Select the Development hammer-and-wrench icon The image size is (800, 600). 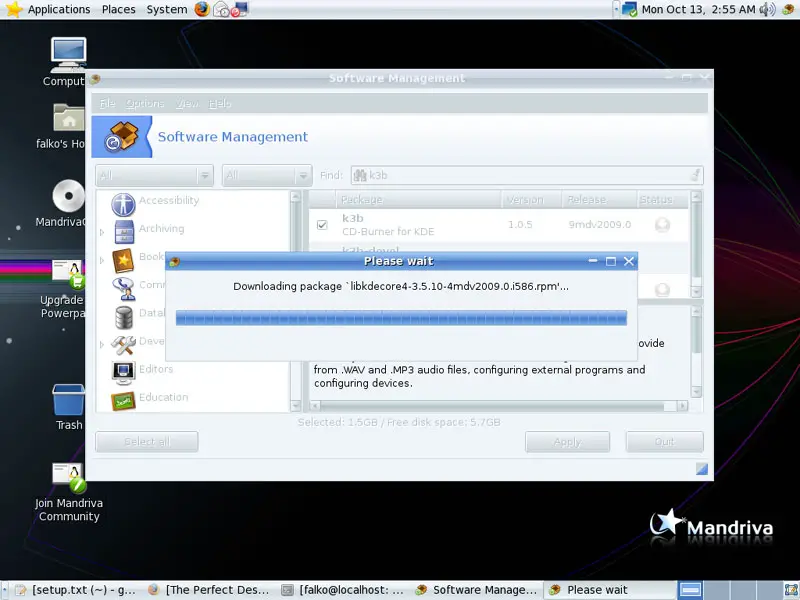click(123, 345)
